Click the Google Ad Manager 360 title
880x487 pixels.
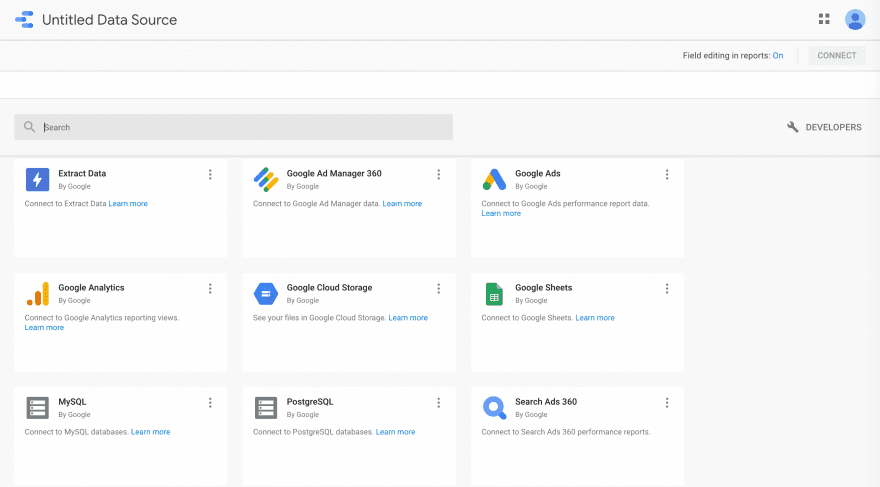(334, 173)
